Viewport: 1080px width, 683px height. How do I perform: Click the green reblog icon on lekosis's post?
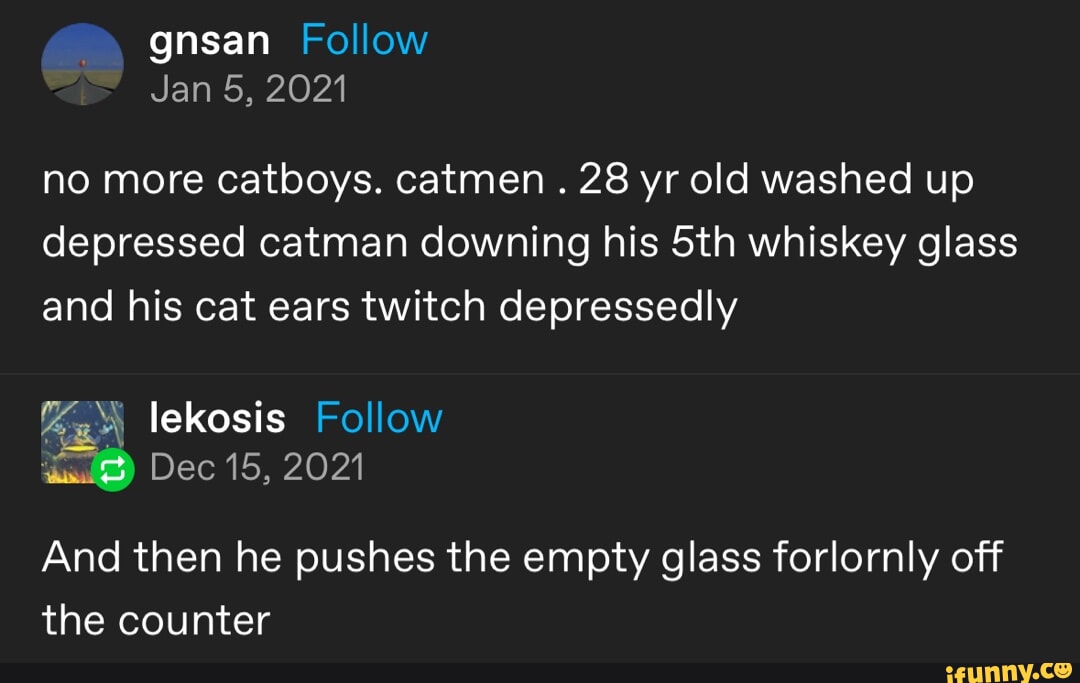click(110, 470)
